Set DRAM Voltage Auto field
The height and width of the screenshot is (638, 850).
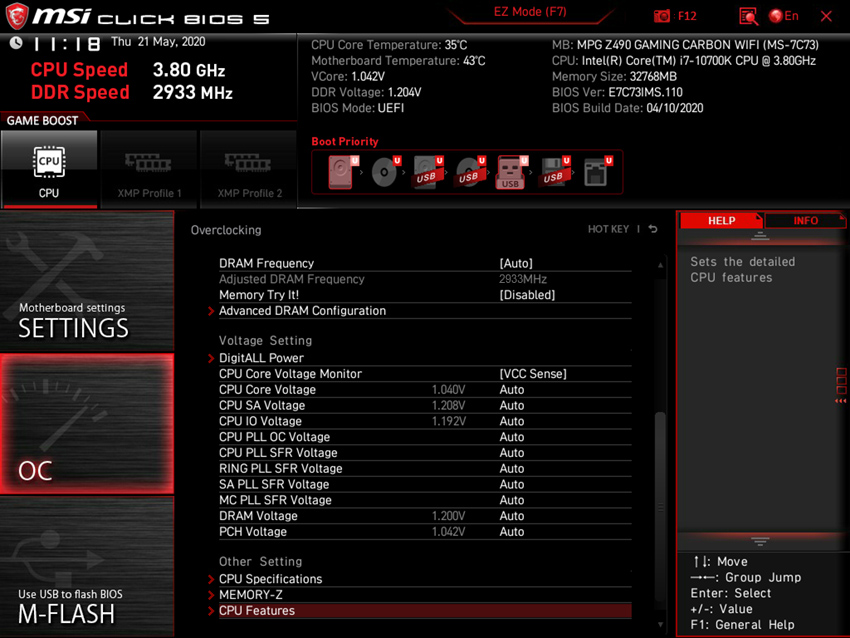click(x=512, y=516)
